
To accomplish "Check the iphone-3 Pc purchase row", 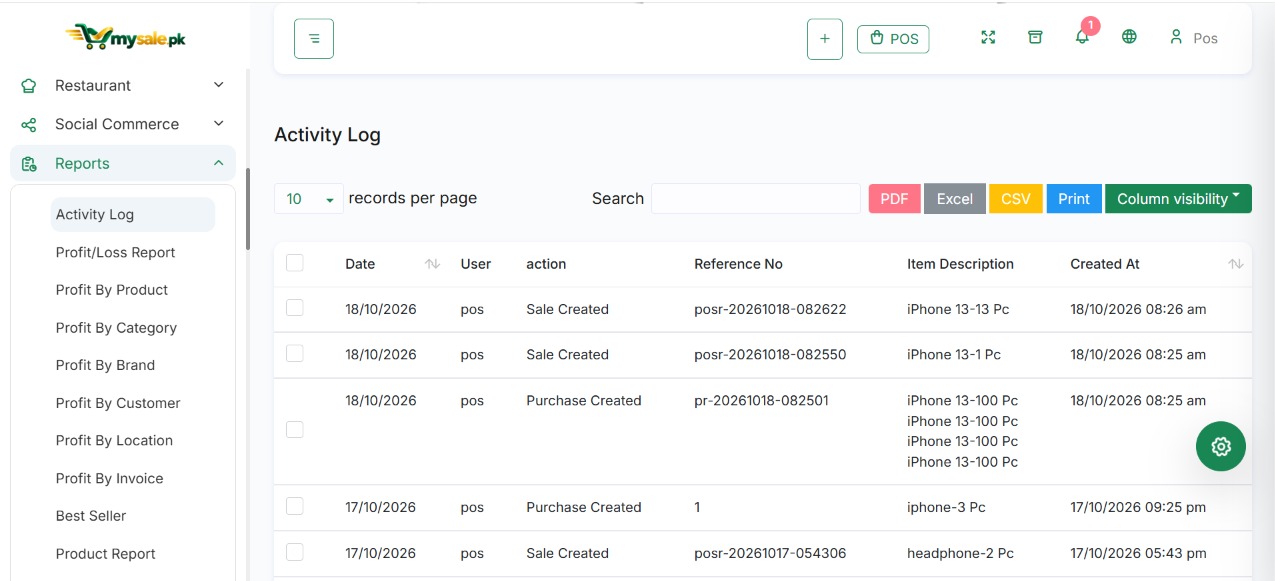I will (295, 506).
